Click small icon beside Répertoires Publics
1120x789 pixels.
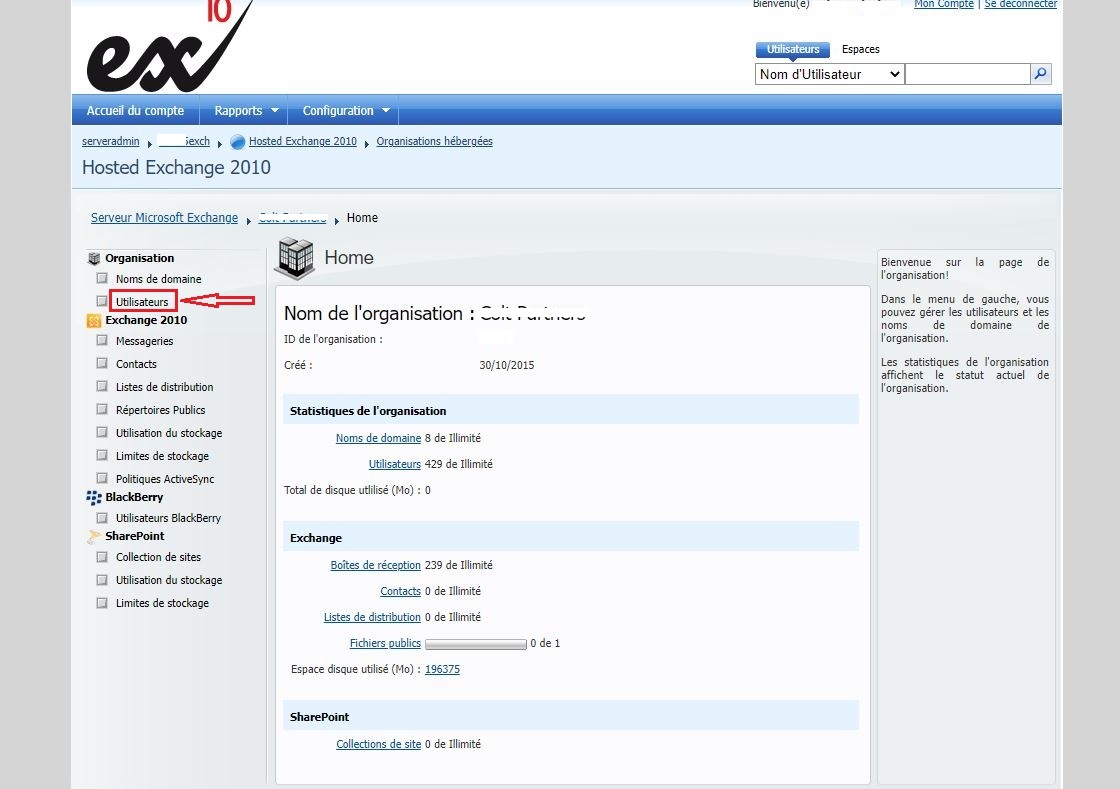click(x=102, y=409)
